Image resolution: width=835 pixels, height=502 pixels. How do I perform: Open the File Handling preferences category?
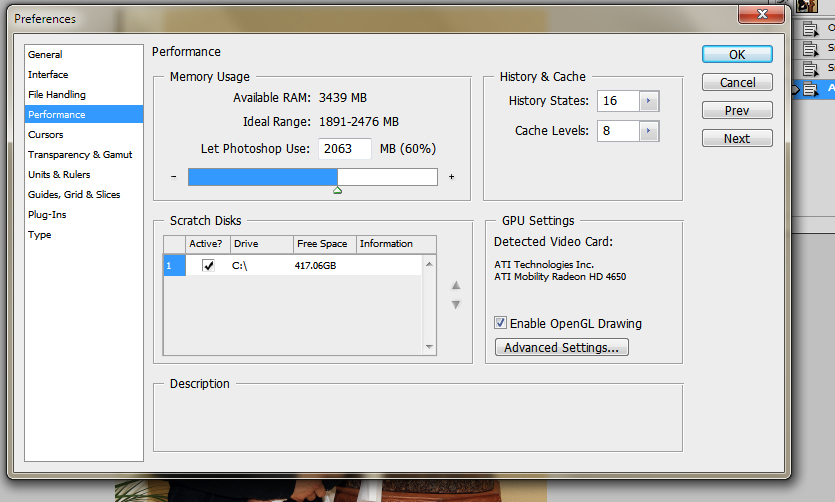(57, 95)
